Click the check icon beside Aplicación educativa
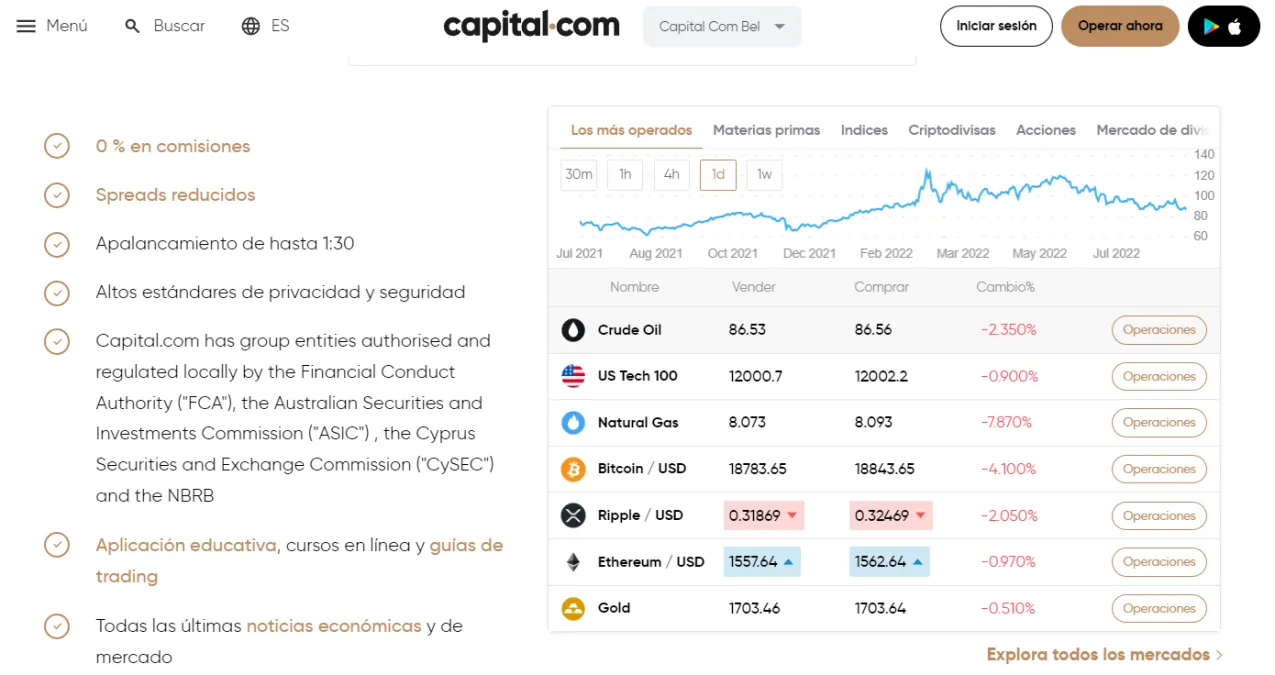The width and height of the screenshot is (1275, 675). [57, 545]
